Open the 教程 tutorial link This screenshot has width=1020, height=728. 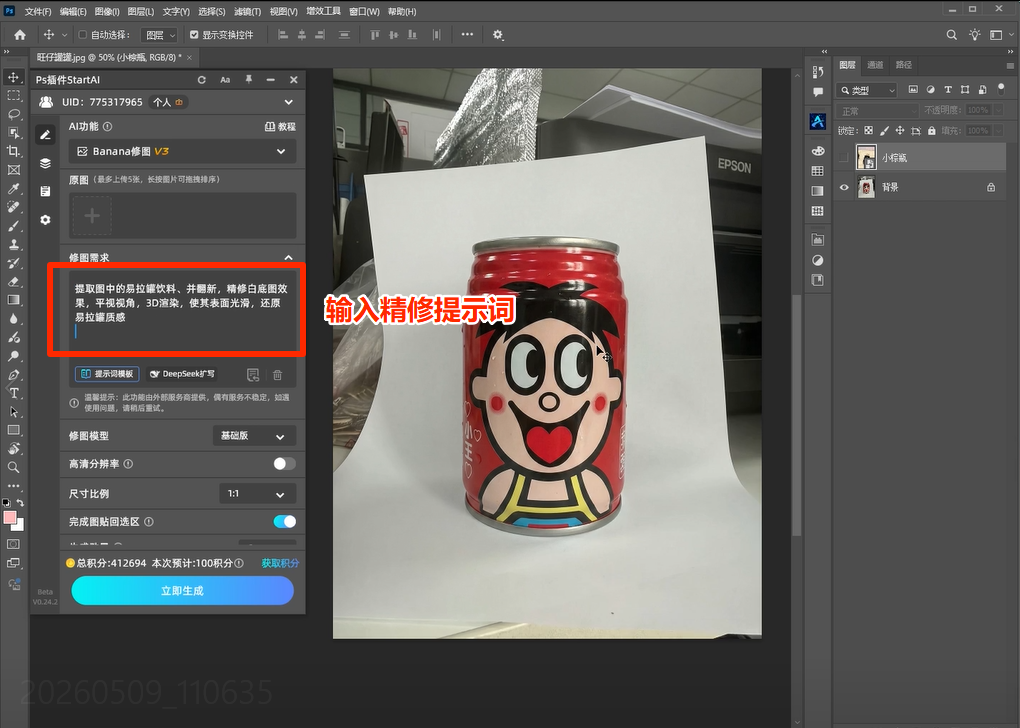(280, 127)
